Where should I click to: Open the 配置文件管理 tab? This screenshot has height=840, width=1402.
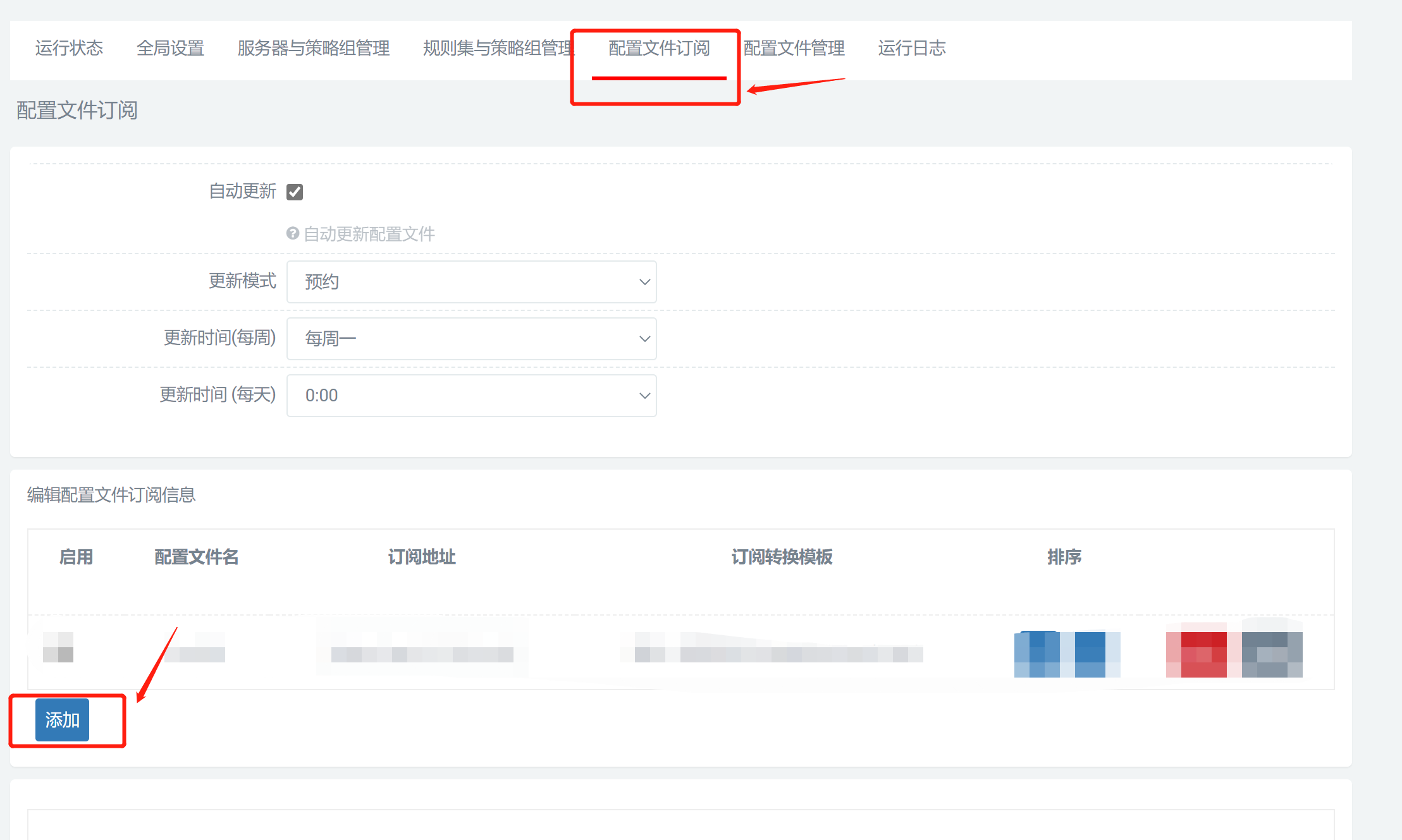coord(794,48)
